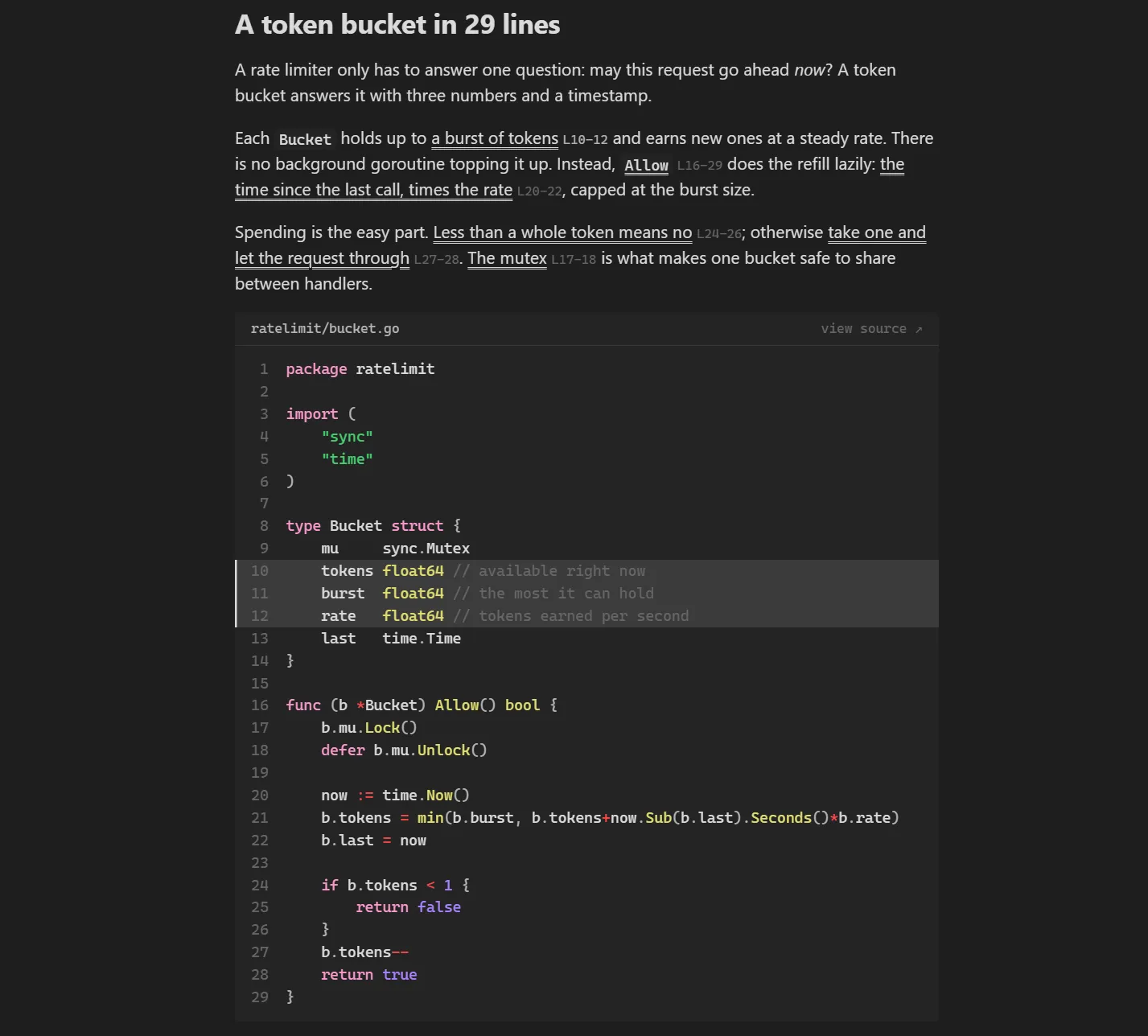Screen dimensions: 1148x1036
Task: Click the "time" import string
Action: [348, 459]
